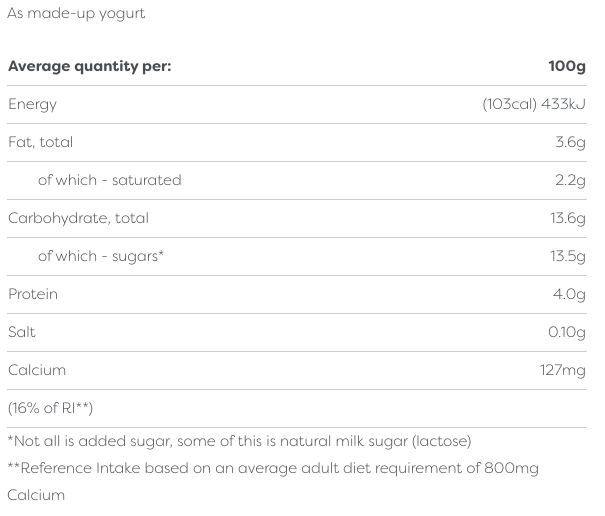Click the 4.0g protein value

coord(570,295)
